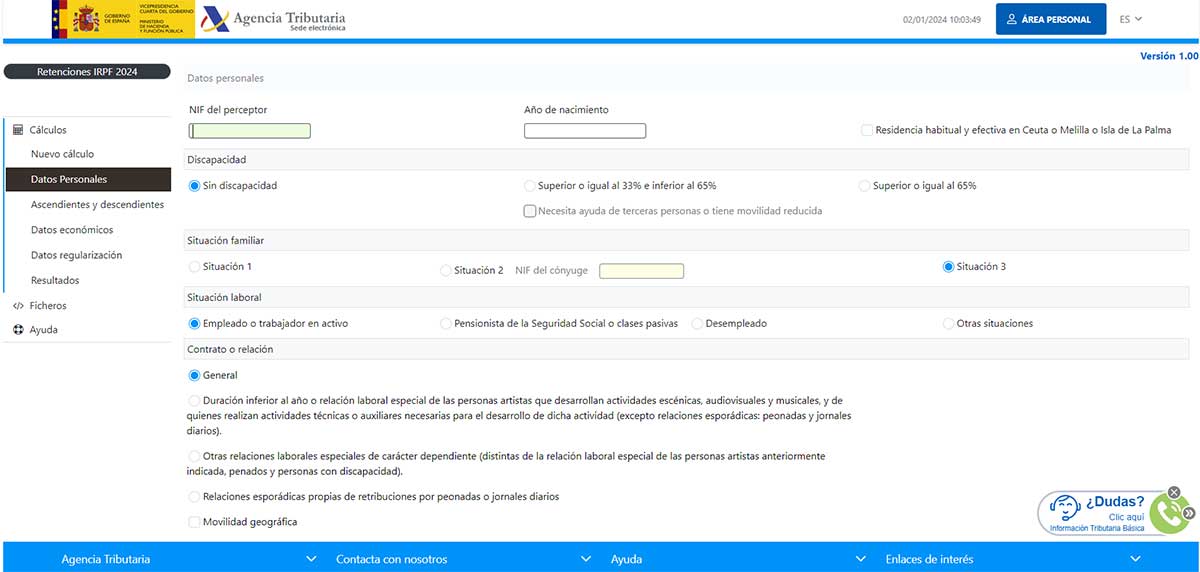Open Resultados sidebar item
The image size is (1200, 572).
[x=55, y=281]
